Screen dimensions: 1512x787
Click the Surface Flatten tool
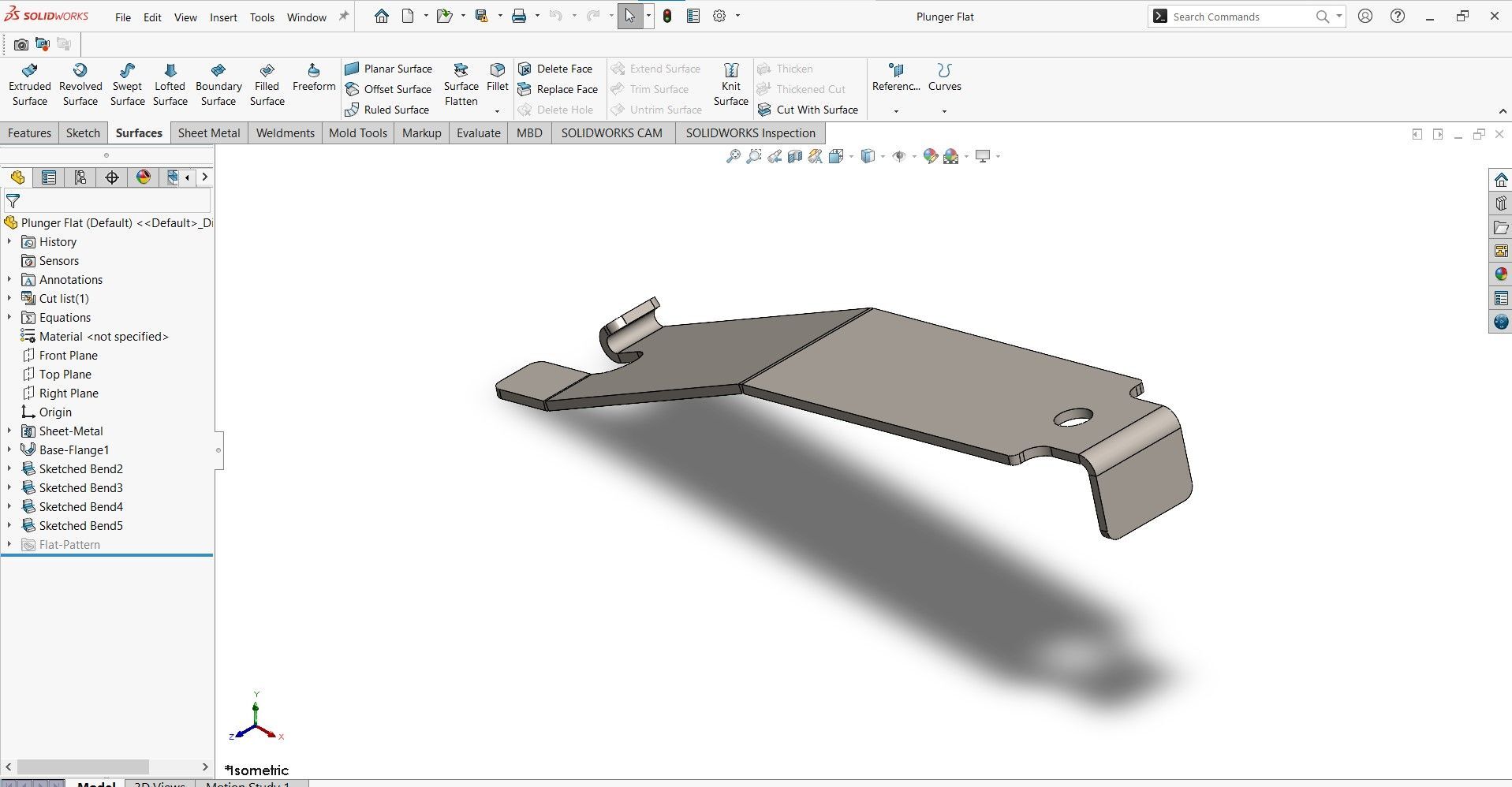coord(461,85)
